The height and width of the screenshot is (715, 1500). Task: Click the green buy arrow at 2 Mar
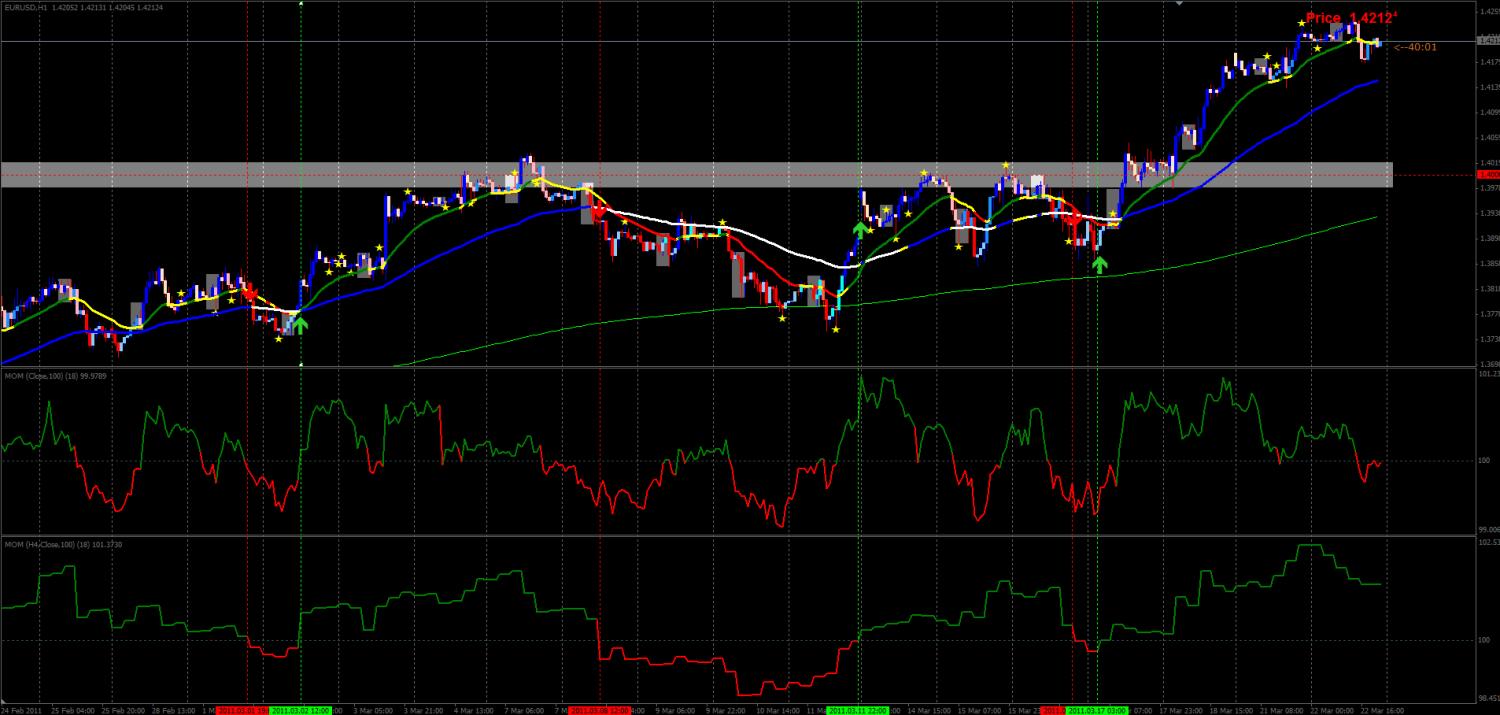click(x=299, y=324)
